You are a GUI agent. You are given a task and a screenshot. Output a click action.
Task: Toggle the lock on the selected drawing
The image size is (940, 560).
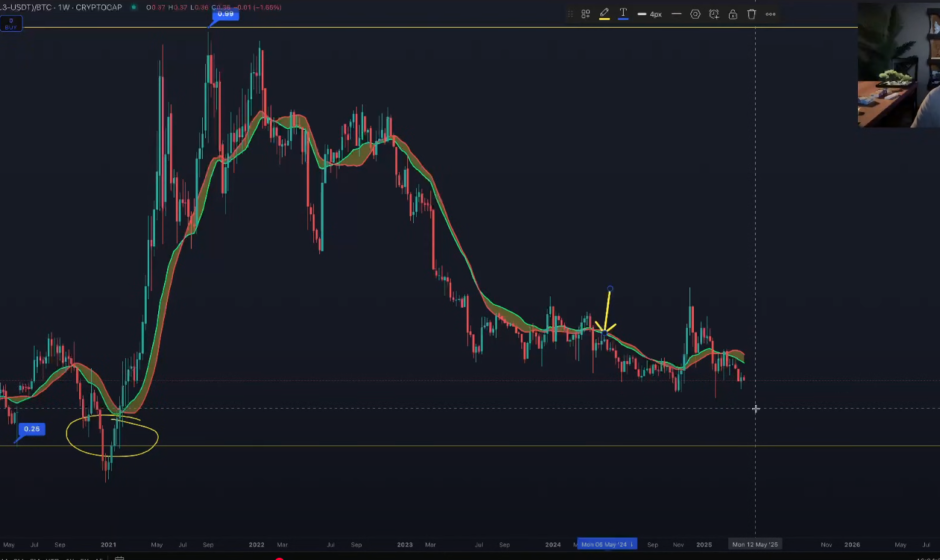733,15
